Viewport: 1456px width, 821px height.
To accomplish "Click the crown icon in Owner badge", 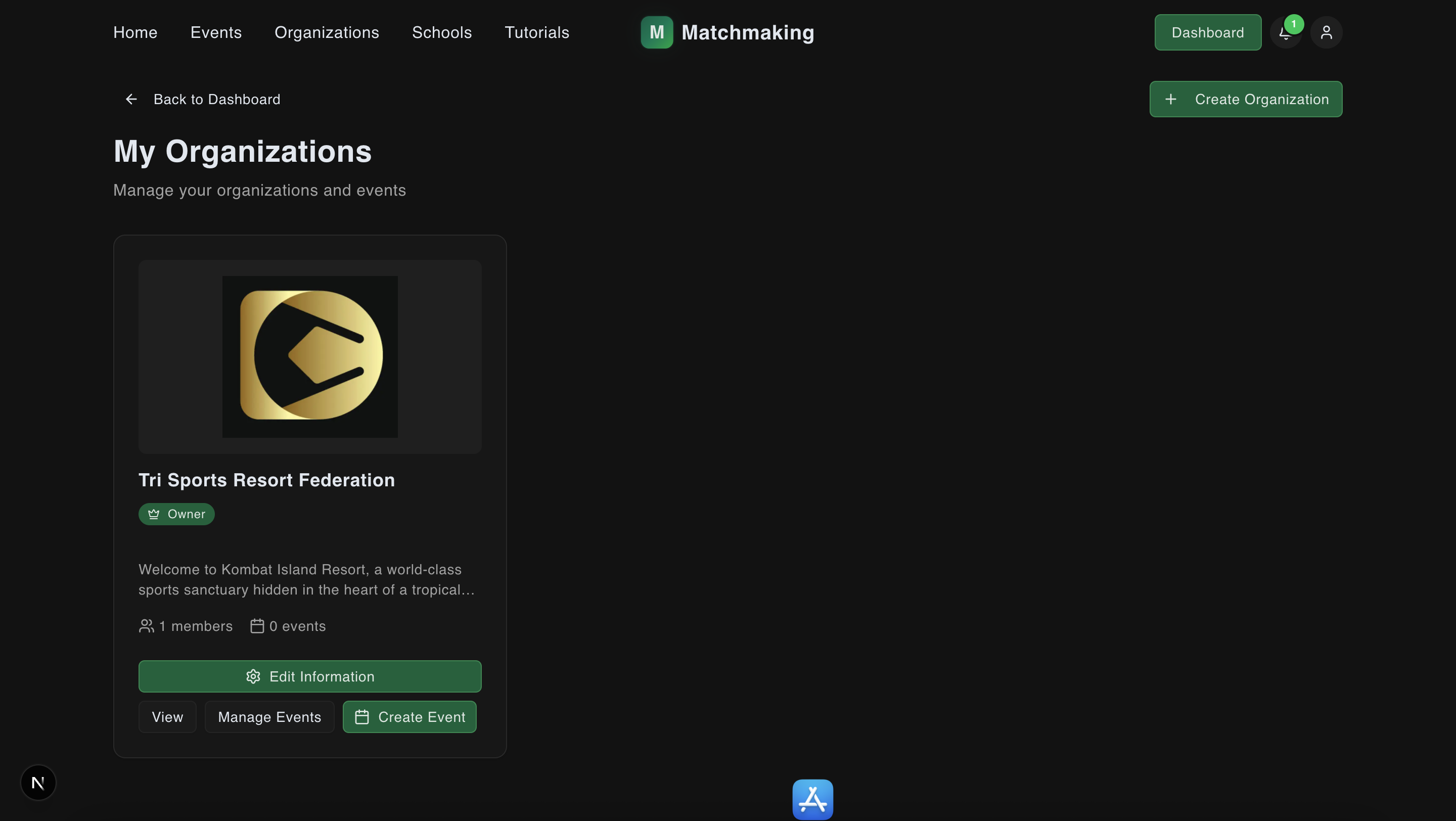I will click(154, 514).
